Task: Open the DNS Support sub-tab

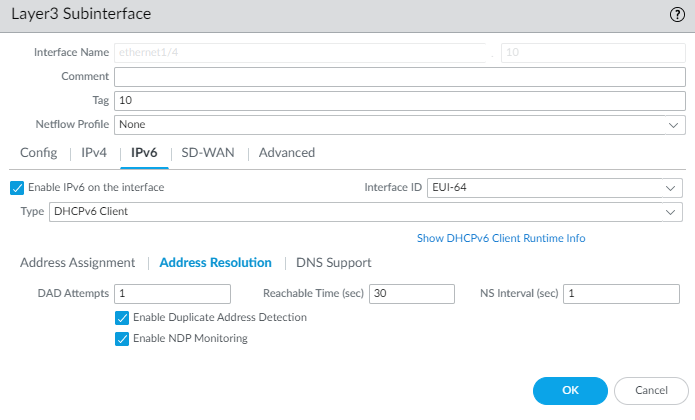Action: tap(334, 263)
